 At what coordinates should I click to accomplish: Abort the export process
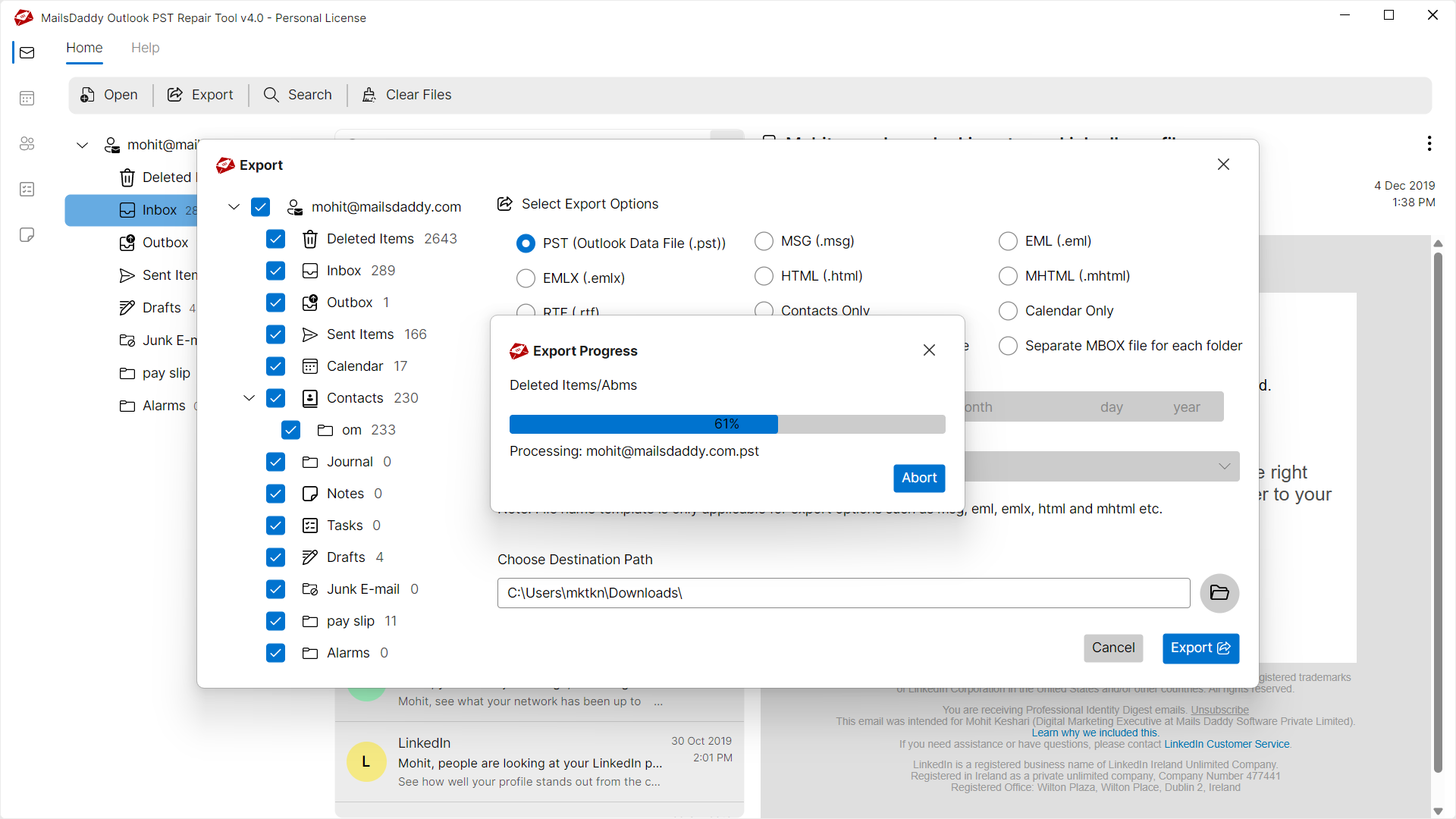pyautogui.click(x=919, y=479)
